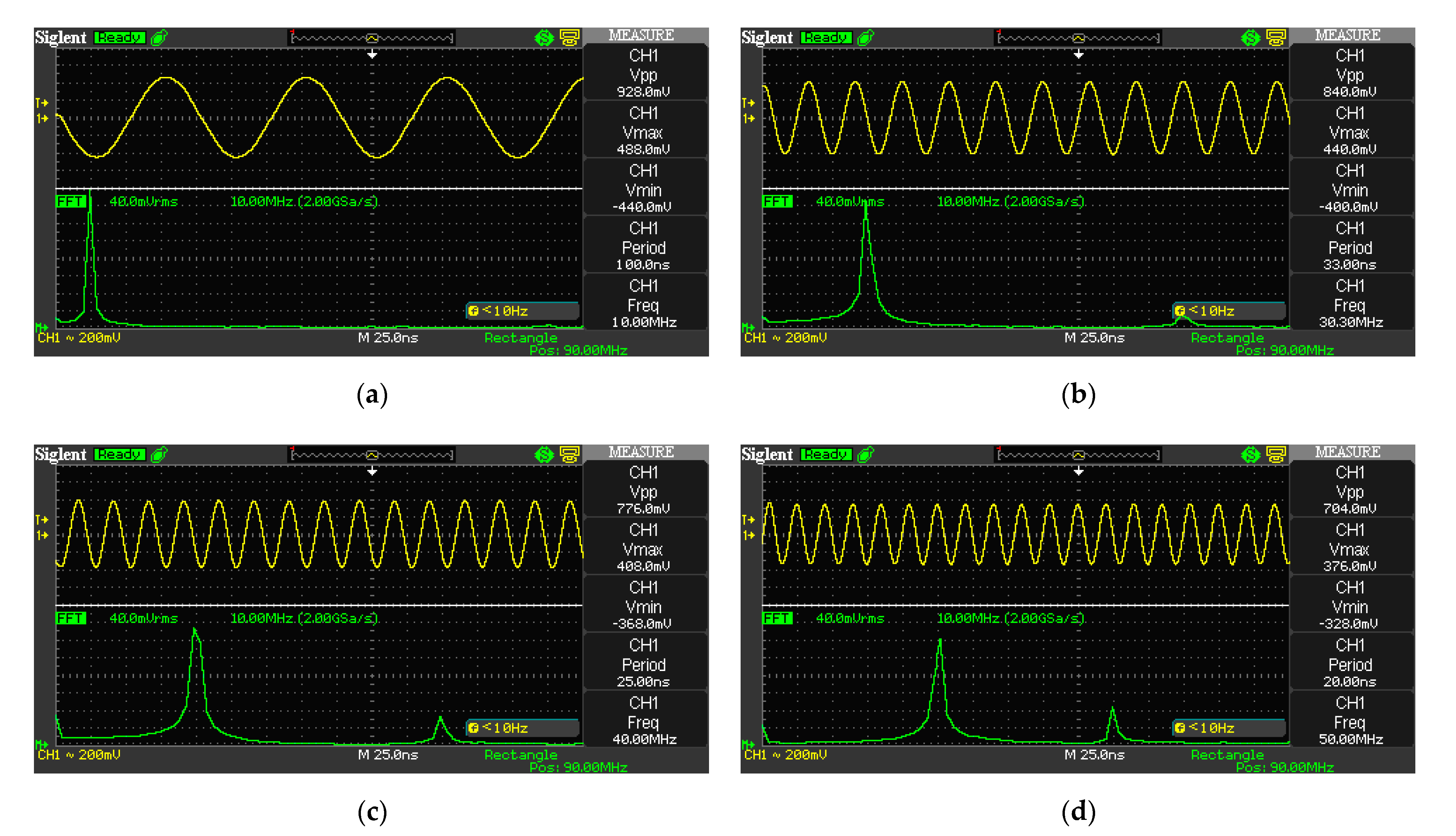
Task: Click the frequency counter <10Hz box in scope (a)
Action: [x=522, y=310]
